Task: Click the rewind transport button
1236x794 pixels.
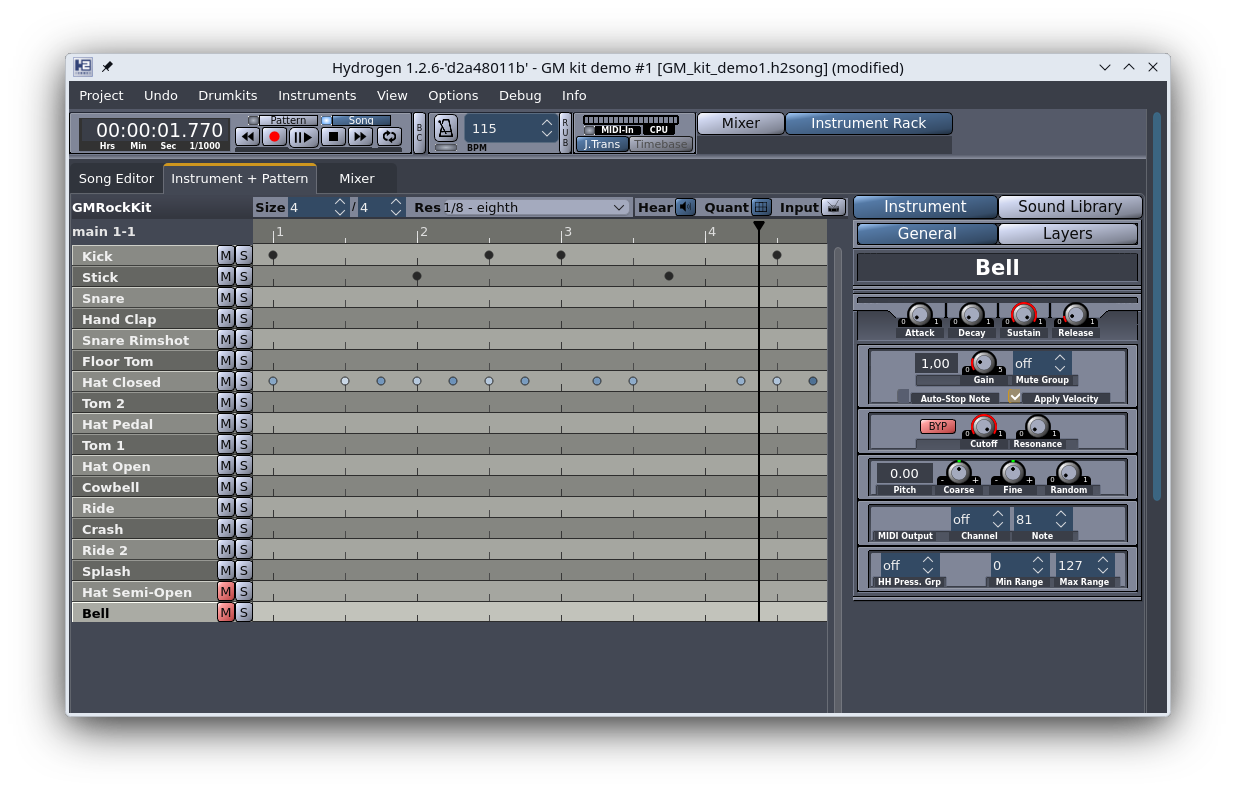Action: click(247, 136)
